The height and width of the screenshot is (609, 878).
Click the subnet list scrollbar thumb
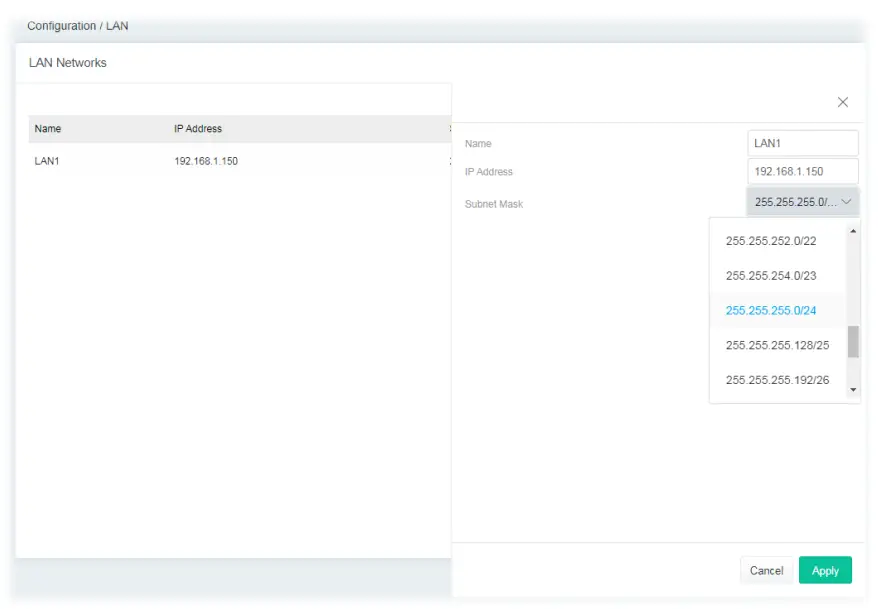pyautogui.click(x=853, y=341)
